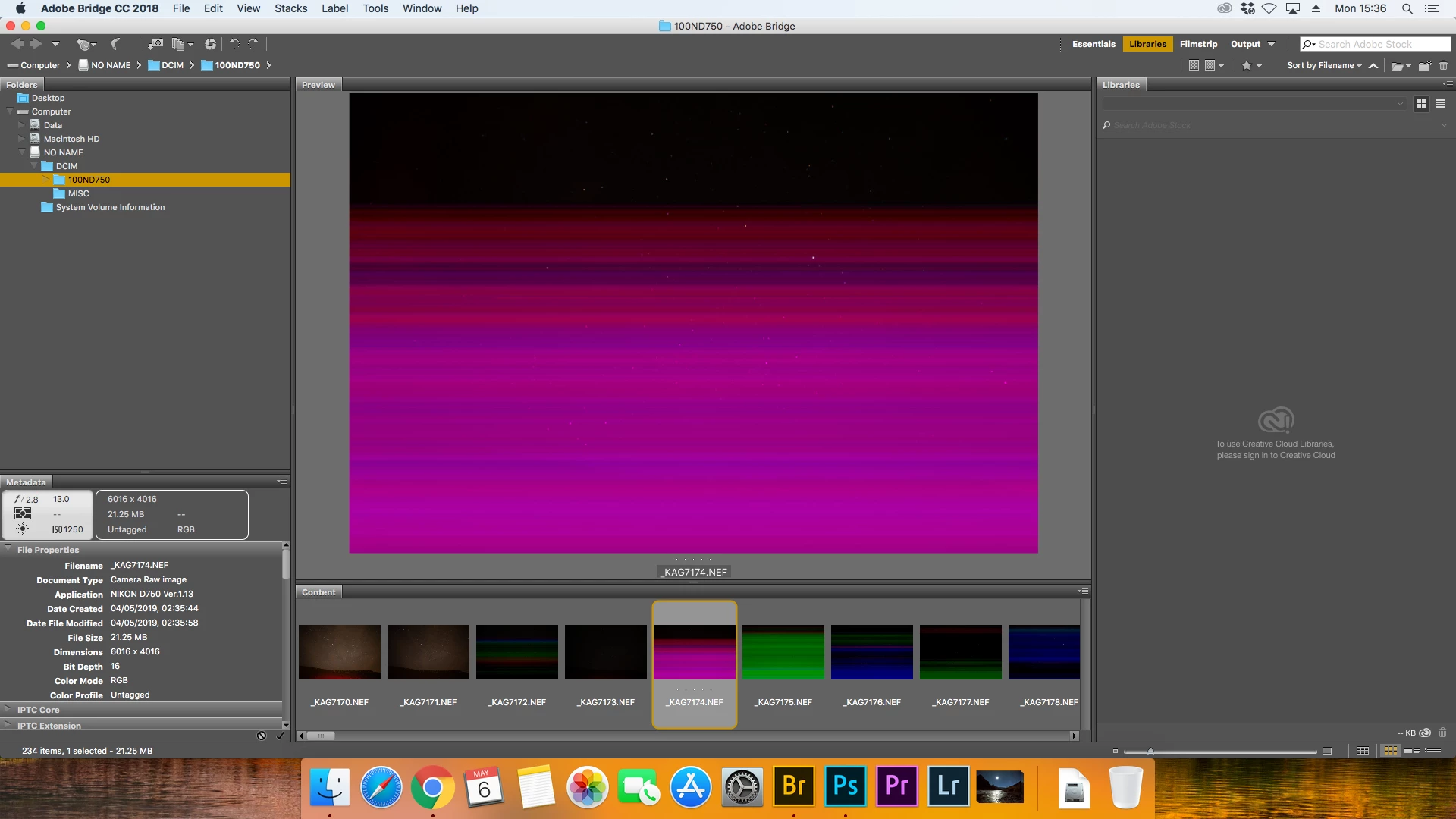Click the Open in Camera Raw icon

[210, 44]
